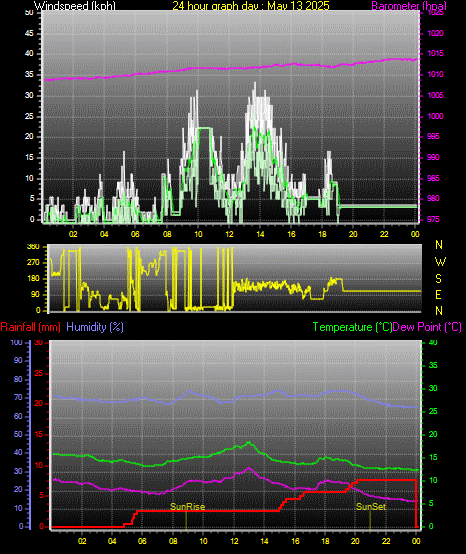Click the graph date title May 13 2025
The width and height of the screenshot is (466, 554).
[x=251, y=5]
